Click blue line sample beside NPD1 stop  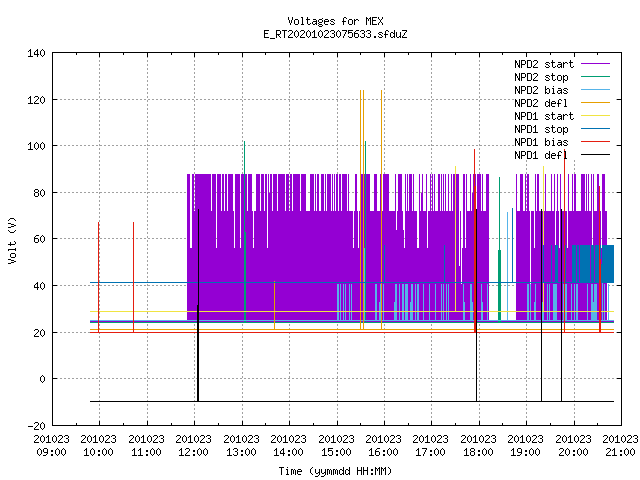(x=595, y=129)
